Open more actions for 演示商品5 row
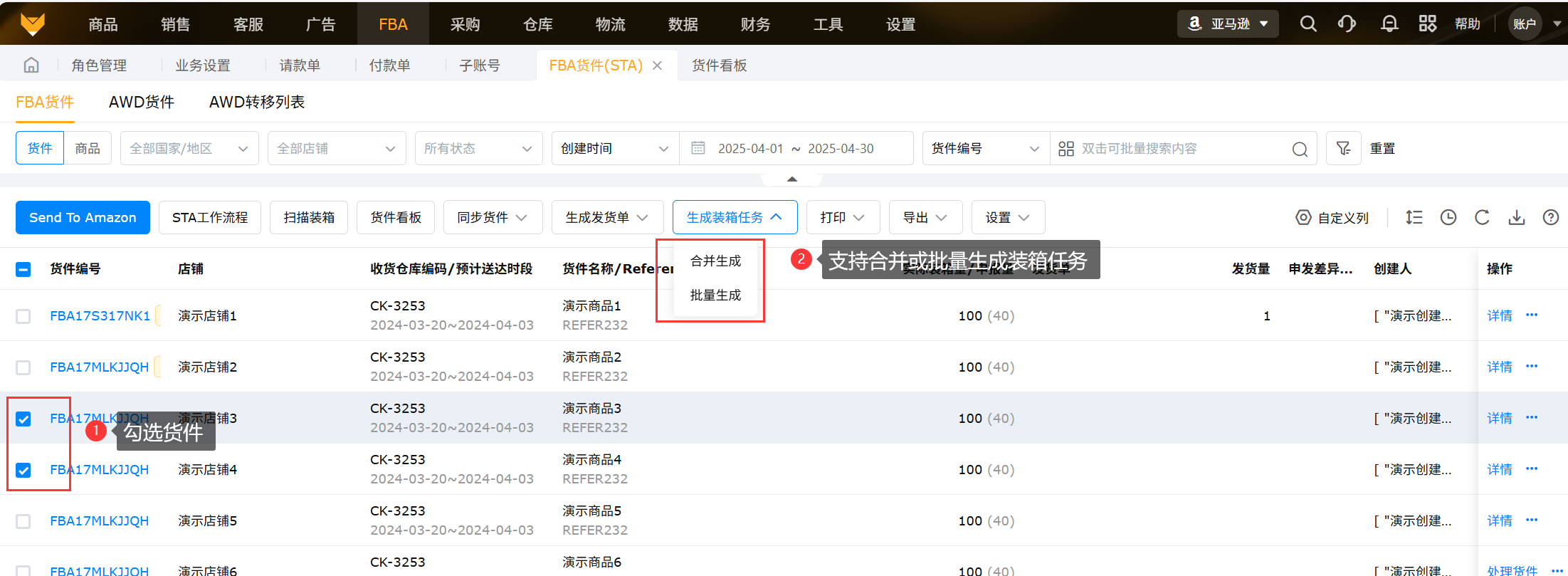This screenshot has width=1568, height=576. click(1532, 520)
